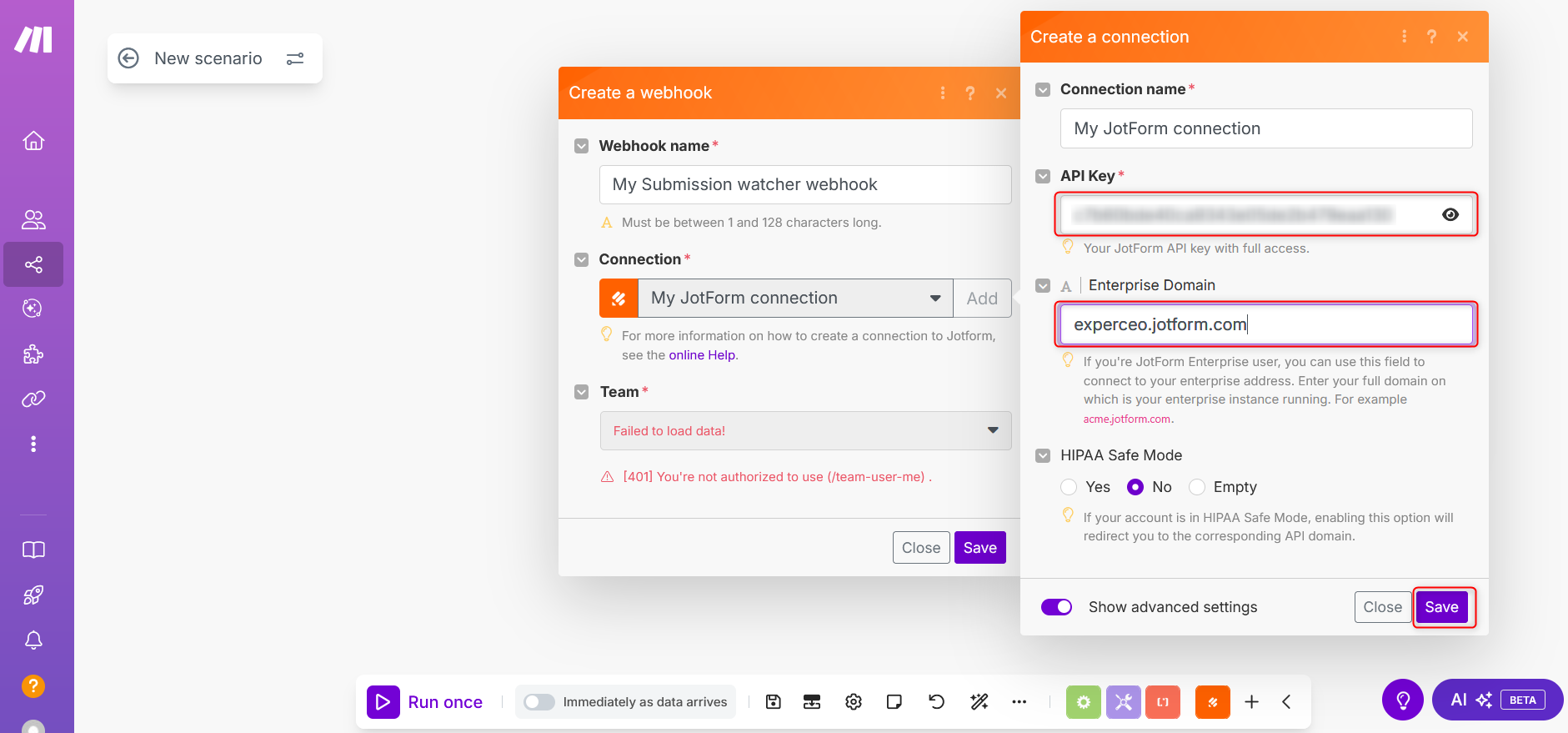The height and width of the screenshot is (733, 1568).
Task: Toggle Immediately as data arrives scheduling switch
Action: [539, 702]
